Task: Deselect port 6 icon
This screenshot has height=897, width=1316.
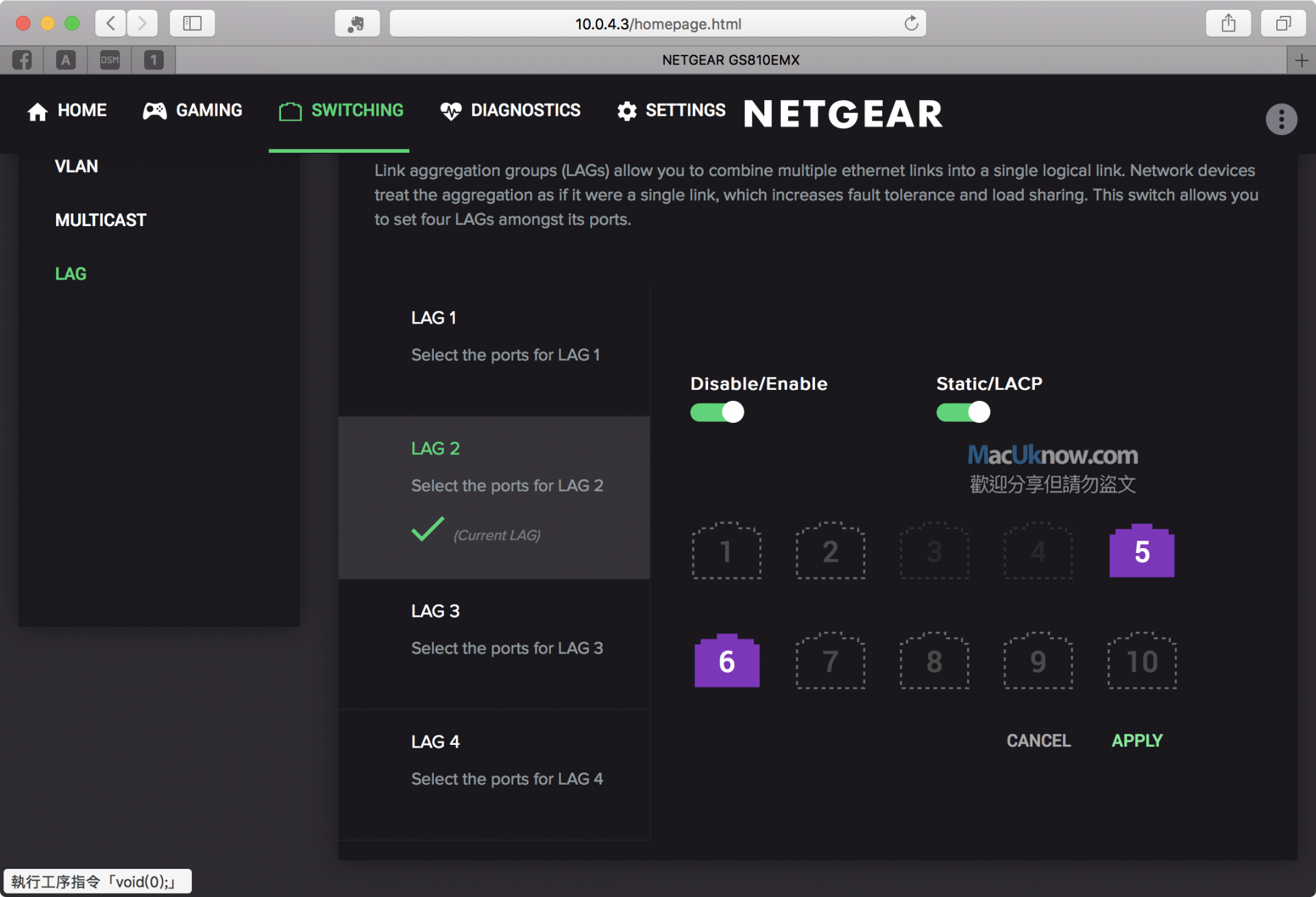Action: click(x=727, y=661)
